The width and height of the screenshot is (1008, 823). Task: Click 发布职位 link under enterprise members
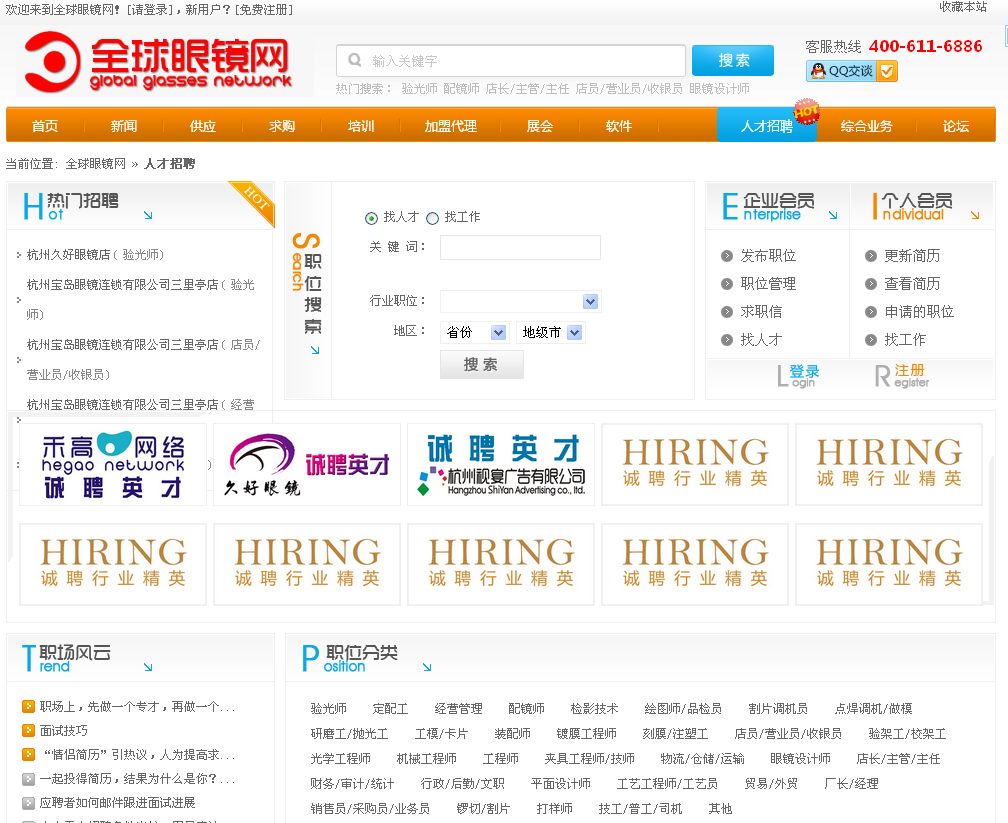click(x=767, y=256)
